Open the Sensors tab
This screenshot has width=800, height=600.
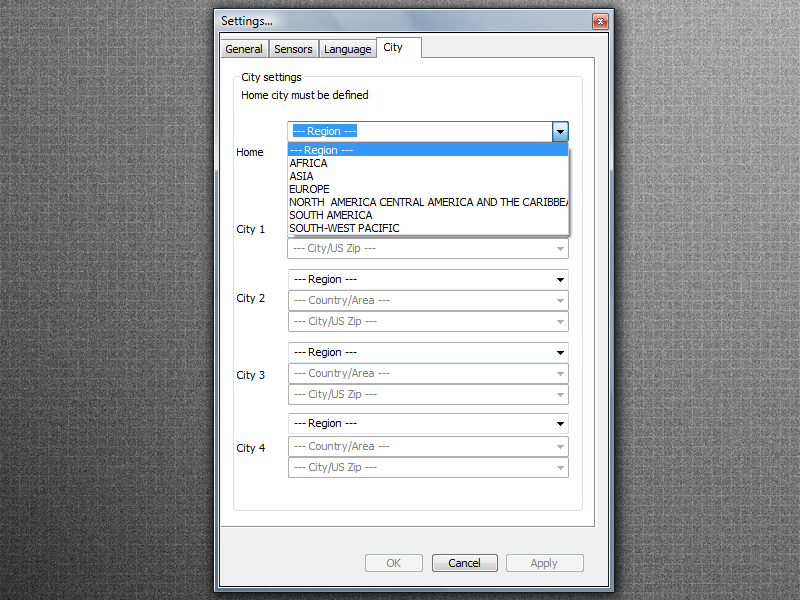click(x=293, y=49)
